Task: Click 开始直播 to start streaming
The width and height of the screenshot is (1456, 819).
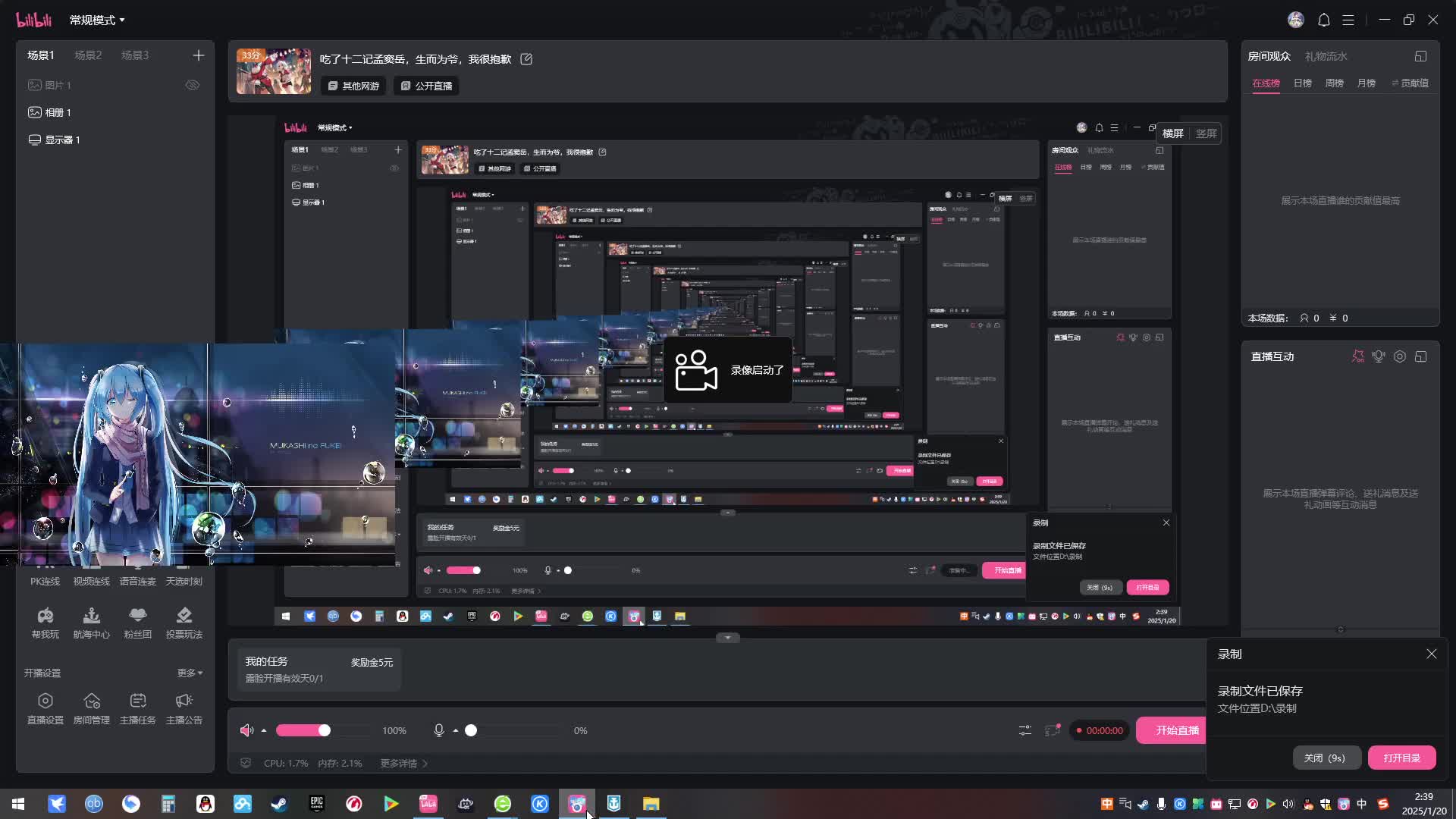Action: pyautogui.click(x=1172, y=730)
